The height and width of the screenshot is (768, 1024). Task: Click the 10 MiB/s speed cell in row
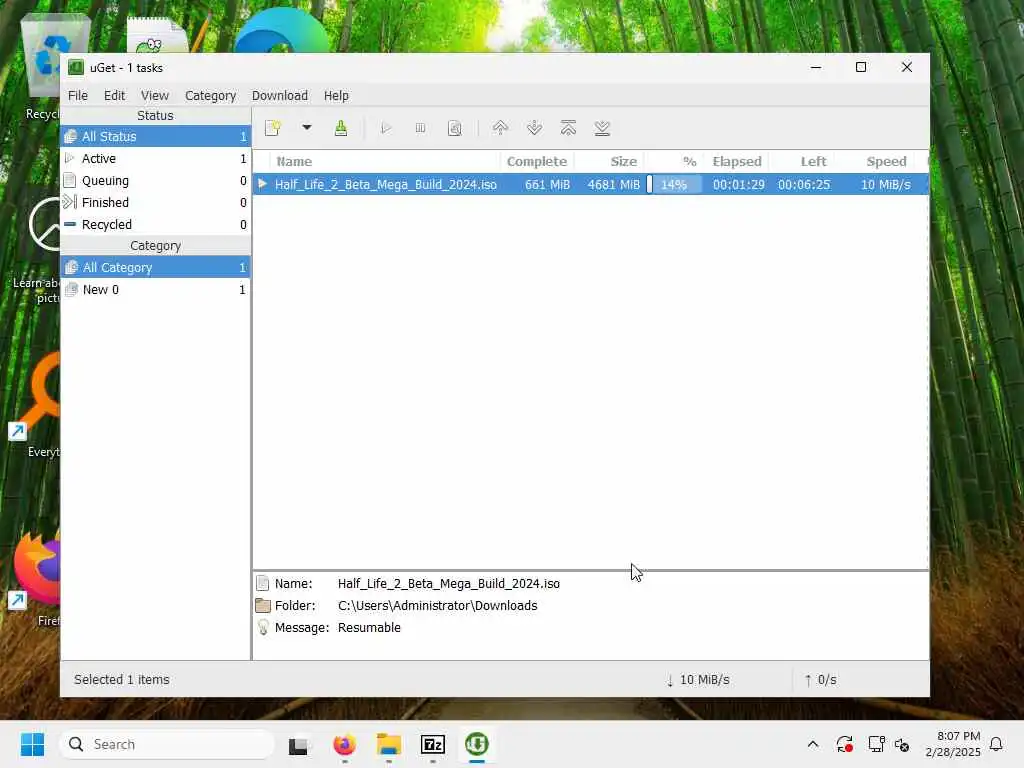click(x=886, y=185)
